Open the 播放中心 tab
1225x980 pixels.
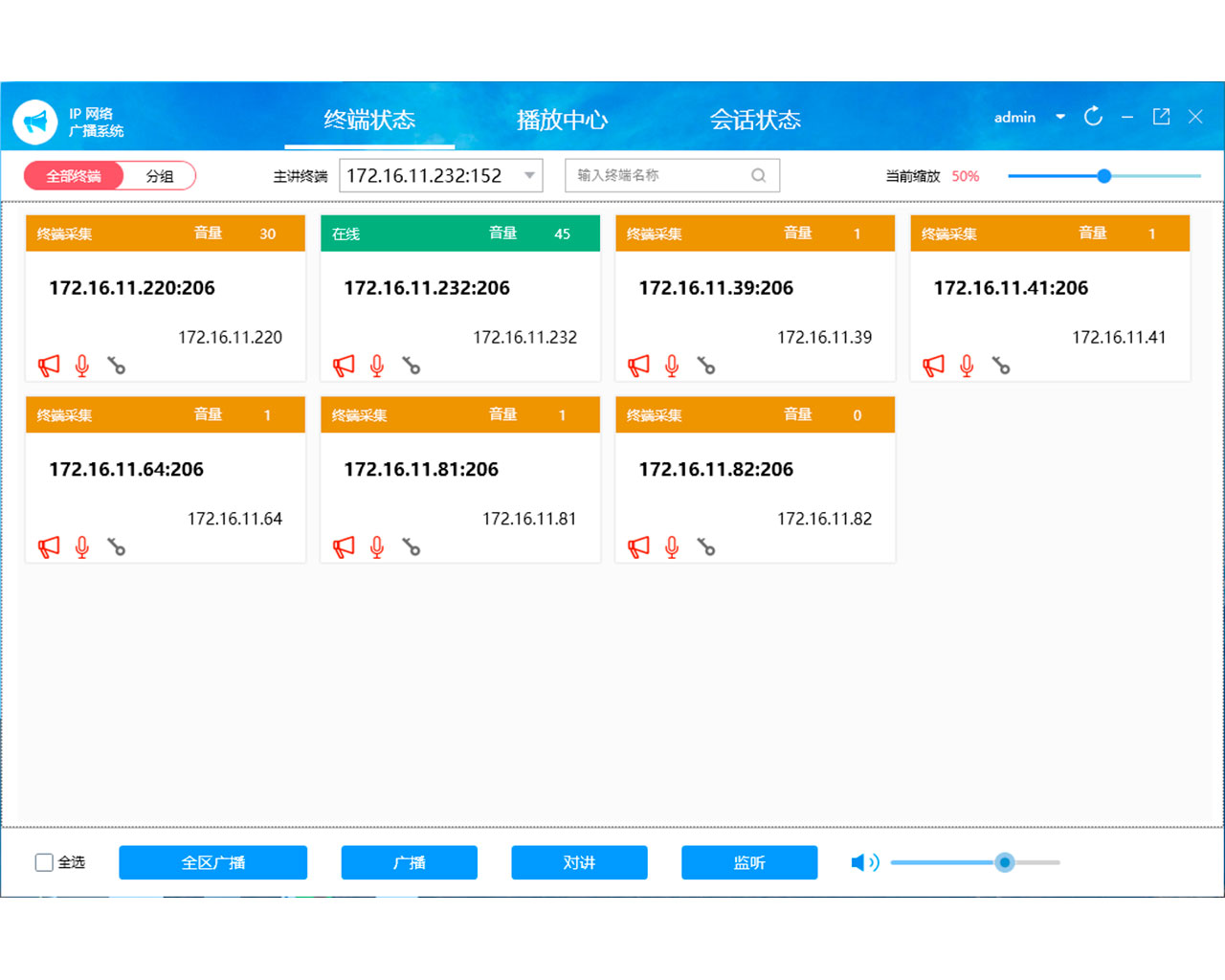point(562,120)
